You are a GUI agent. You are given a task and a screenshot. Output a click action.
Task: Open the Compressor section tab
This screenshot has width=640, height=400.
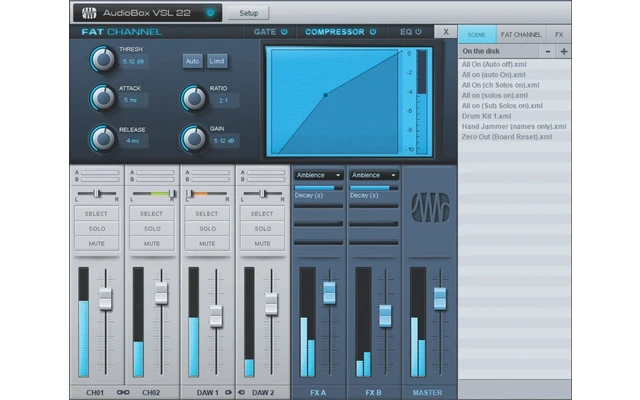click(335, 32)
